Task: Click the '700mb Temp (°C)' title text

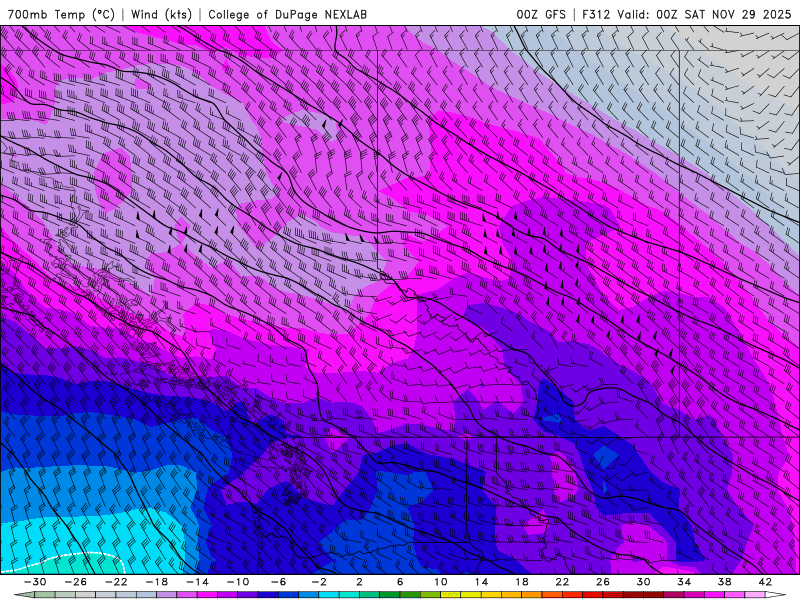Action: tap(61, 14)
